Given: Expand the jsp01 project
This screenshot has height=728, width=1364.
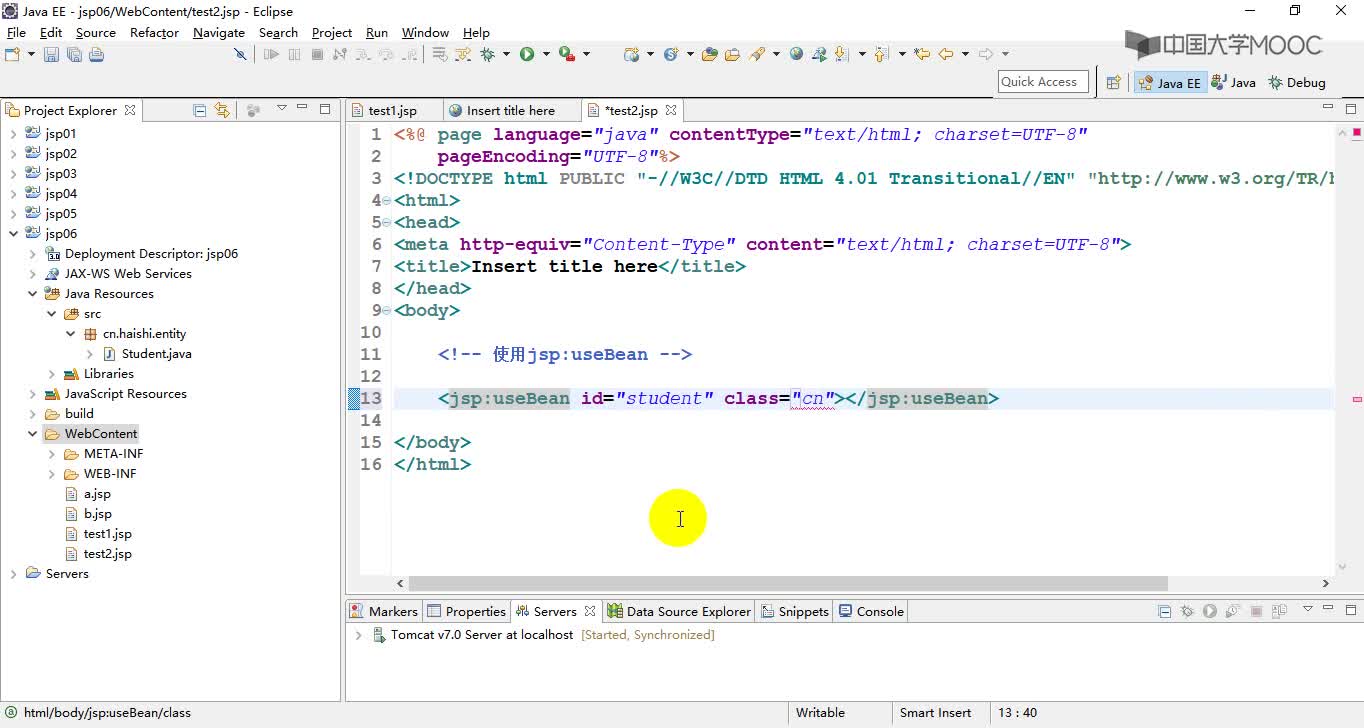Looking at the screenshot, I should 13,133.
